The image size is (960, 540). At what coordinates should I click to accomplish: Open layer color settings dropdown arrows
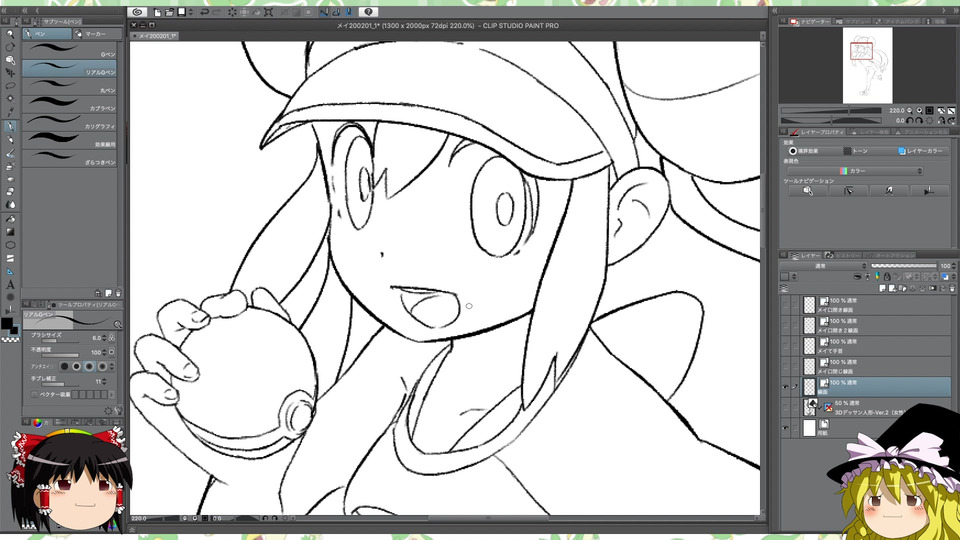(953, 276)
